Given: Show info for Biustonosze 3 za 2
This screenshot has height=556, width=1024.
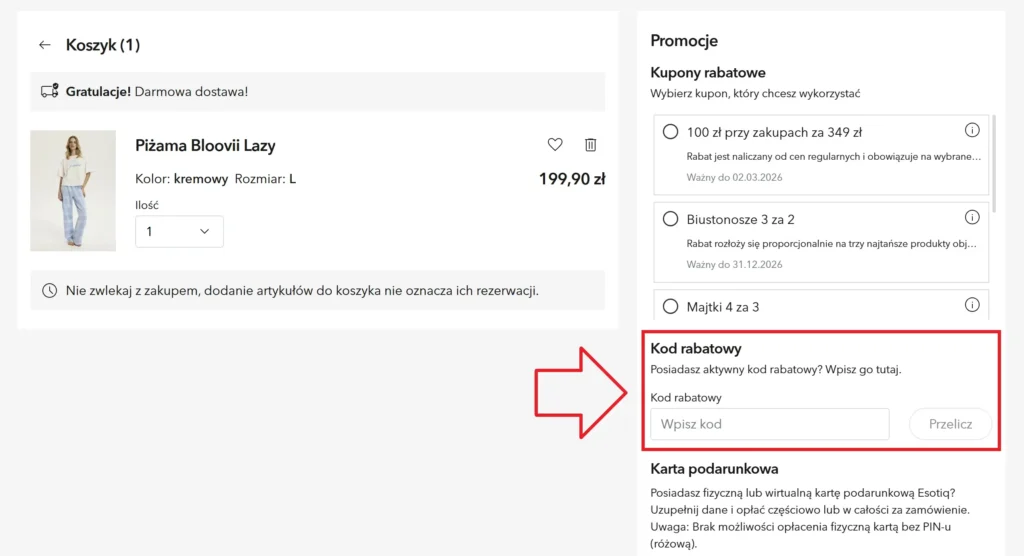Looking at the screenshot, I should click(972, 217).
